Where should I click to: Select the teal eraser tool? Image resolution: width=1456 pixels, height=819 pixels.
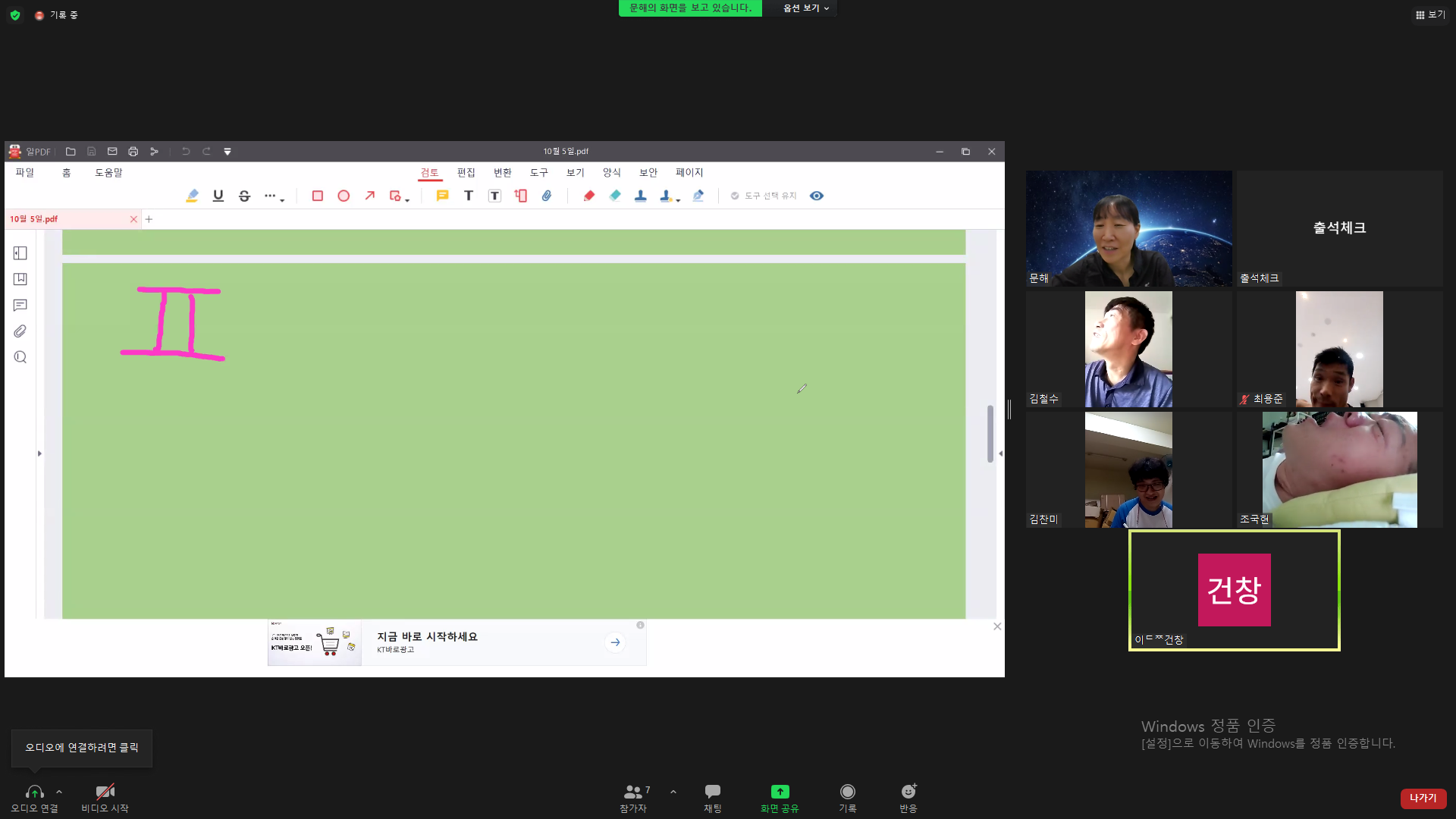(x=615, y=196)
